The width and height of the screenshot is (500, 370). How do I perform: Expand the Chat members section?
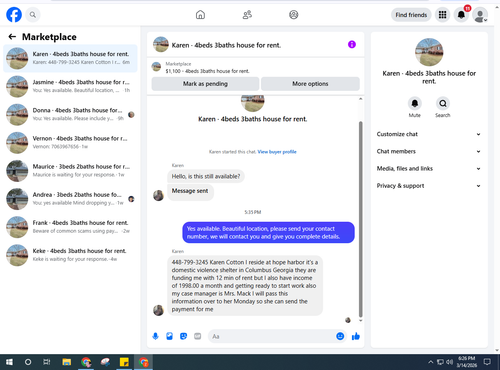click(x=429, y=151)
